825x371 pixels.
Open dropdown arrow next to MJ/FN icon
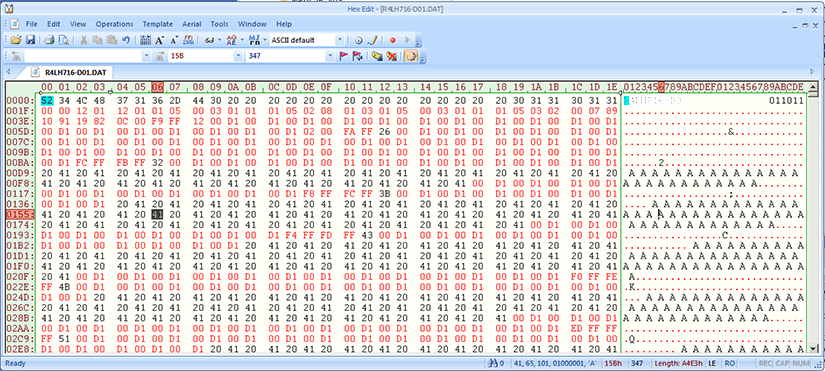[x=265, y=40]
